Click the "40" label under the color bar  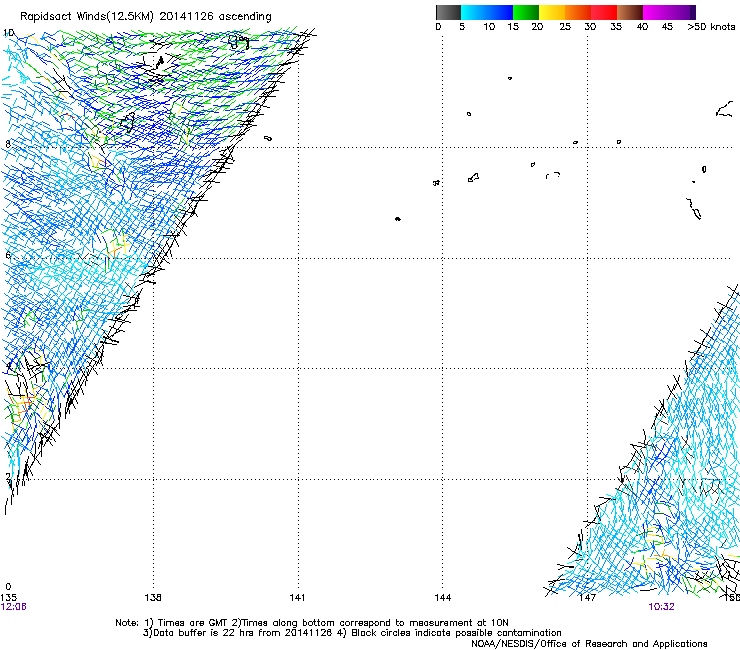642,27
